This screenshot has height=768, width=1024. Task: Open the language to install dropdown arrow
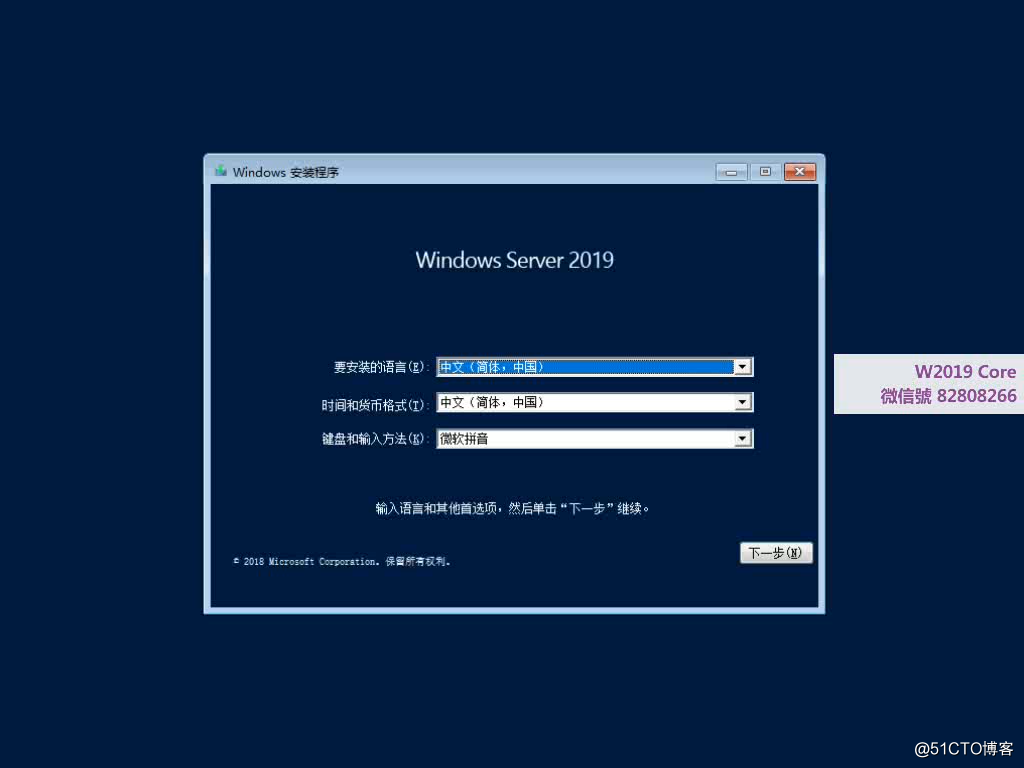point(742,367)
